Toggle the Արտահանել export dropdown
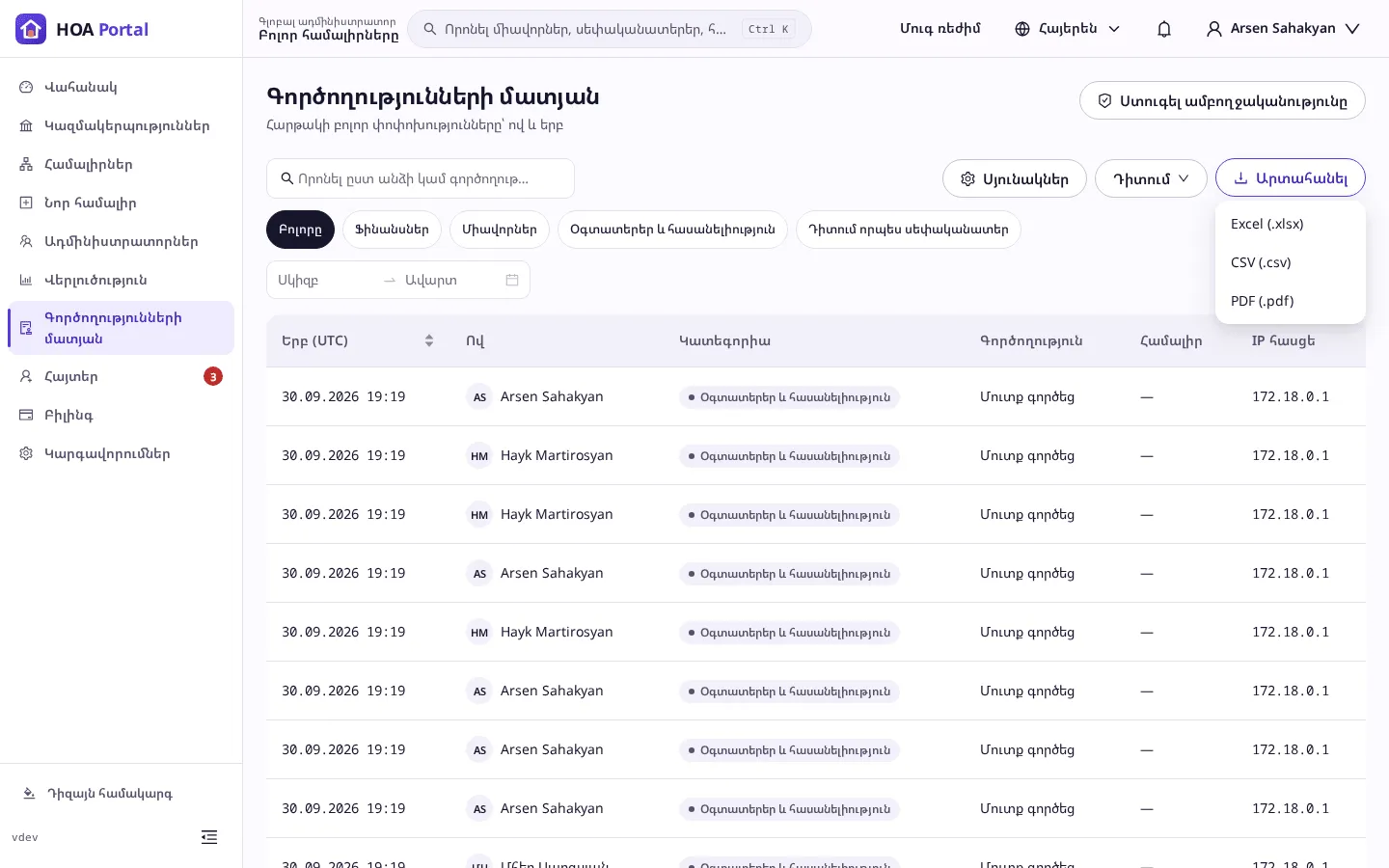Viewport: 1389px width, 868px height. pos(1291,177)
